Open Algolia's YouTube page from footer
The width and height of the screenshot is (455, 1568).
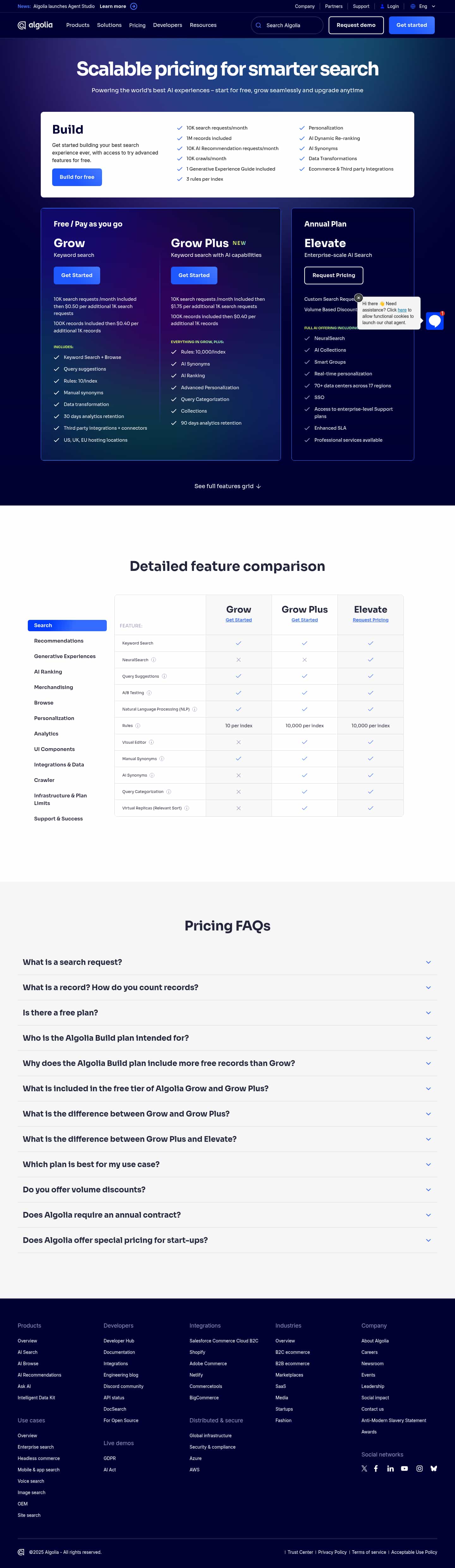click(x=404, y=1468)
